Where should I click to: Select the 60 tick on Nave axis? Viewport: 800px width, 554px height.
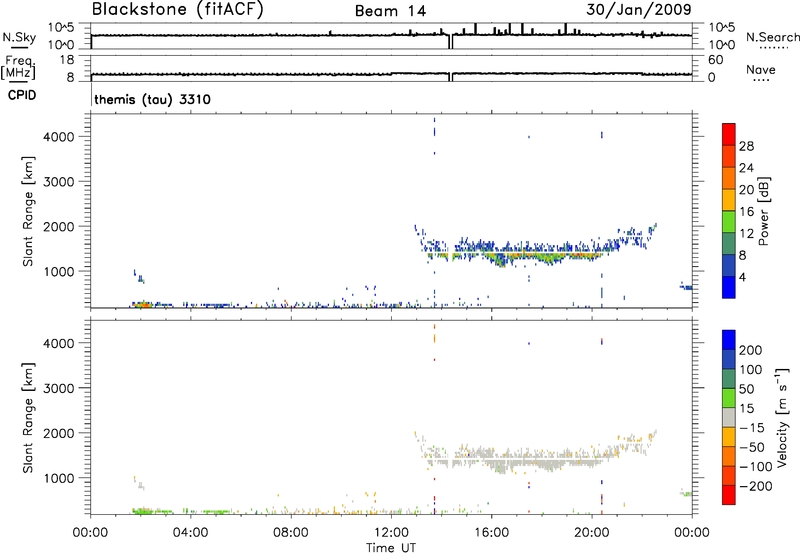click(715, 60)
